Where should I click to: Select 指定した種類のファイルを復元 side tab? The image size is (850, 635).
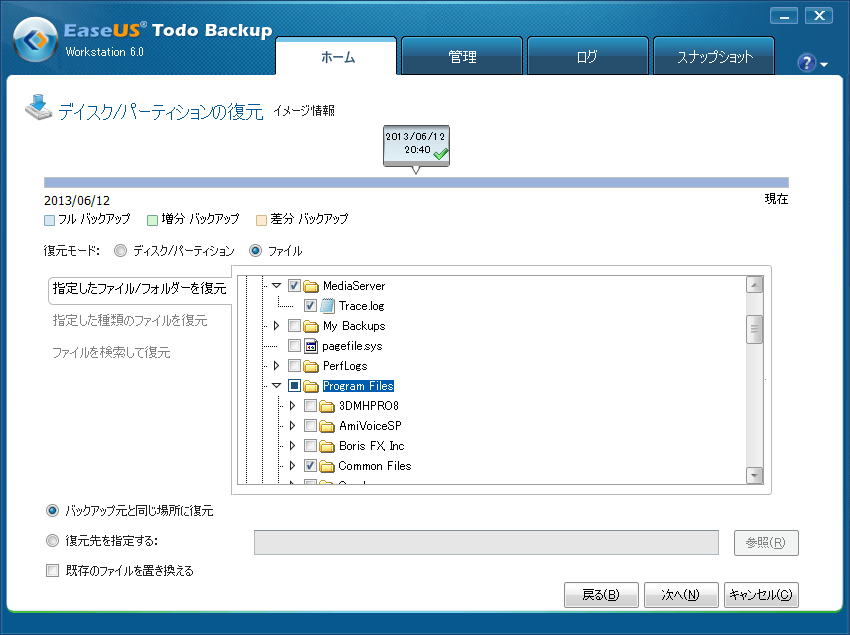(x=130, y=320)
